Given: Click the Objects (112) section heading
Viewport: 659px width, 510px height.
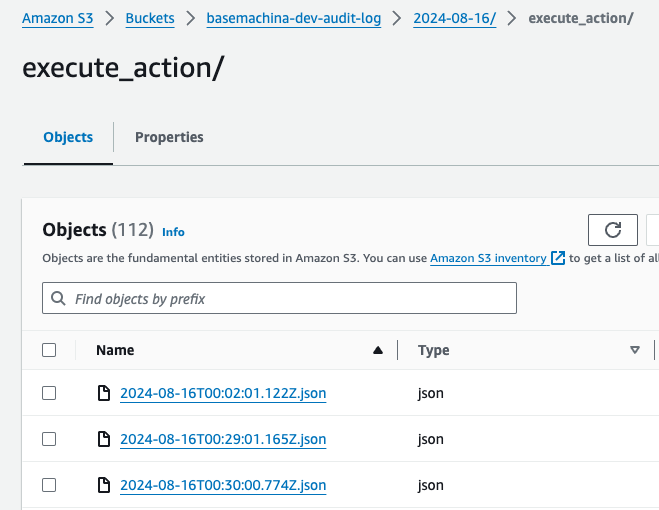Looking at the screenshot, I should [98, 230].
